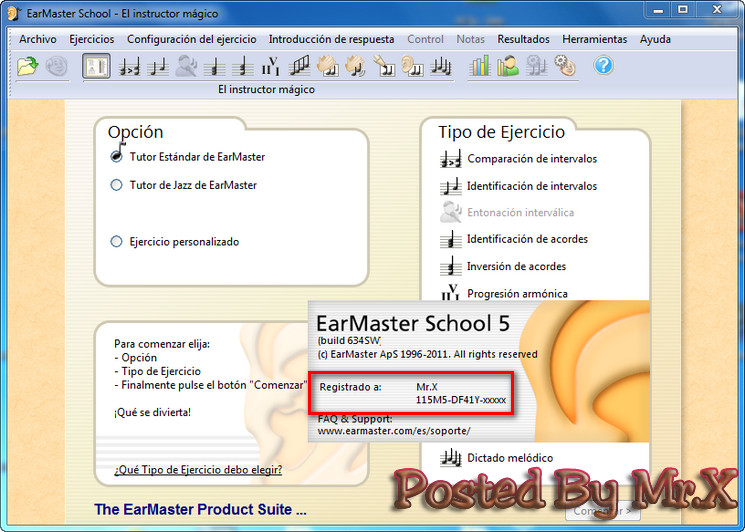
Task: Click the disabled Control menu
Action: [425, 39]
